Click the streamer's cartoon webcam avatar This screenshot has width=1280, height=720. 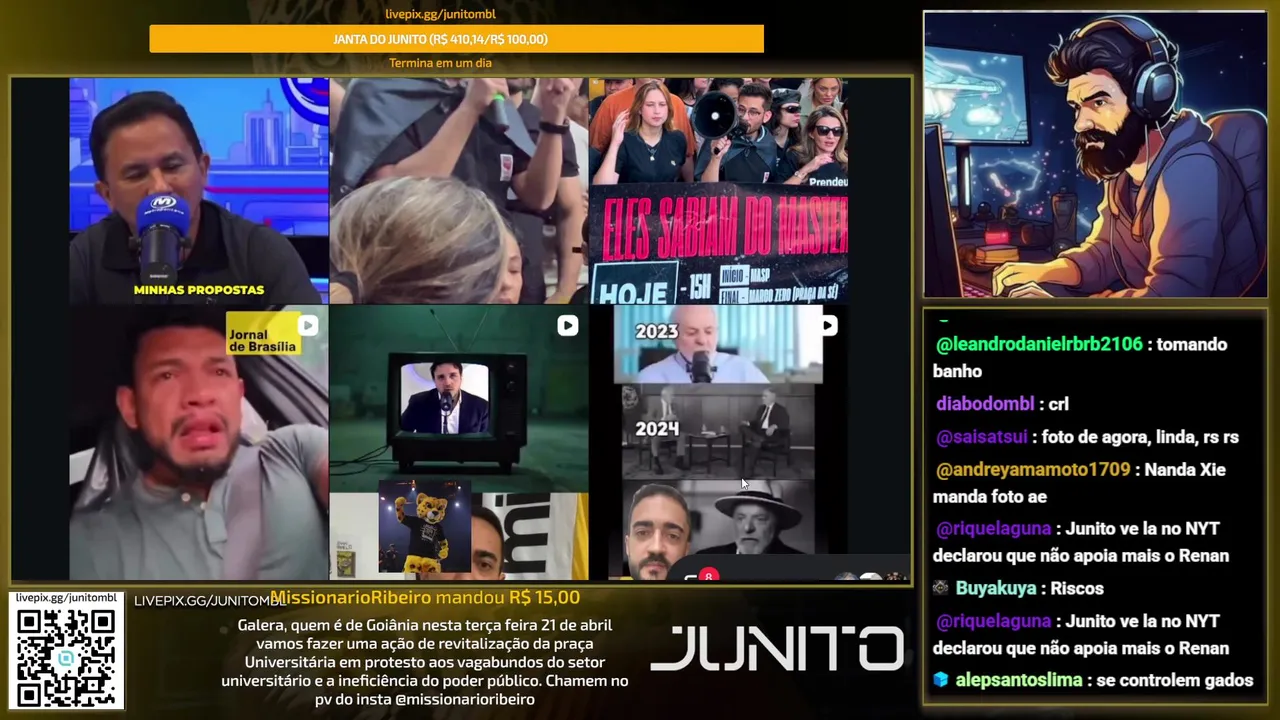[1095, 154]
